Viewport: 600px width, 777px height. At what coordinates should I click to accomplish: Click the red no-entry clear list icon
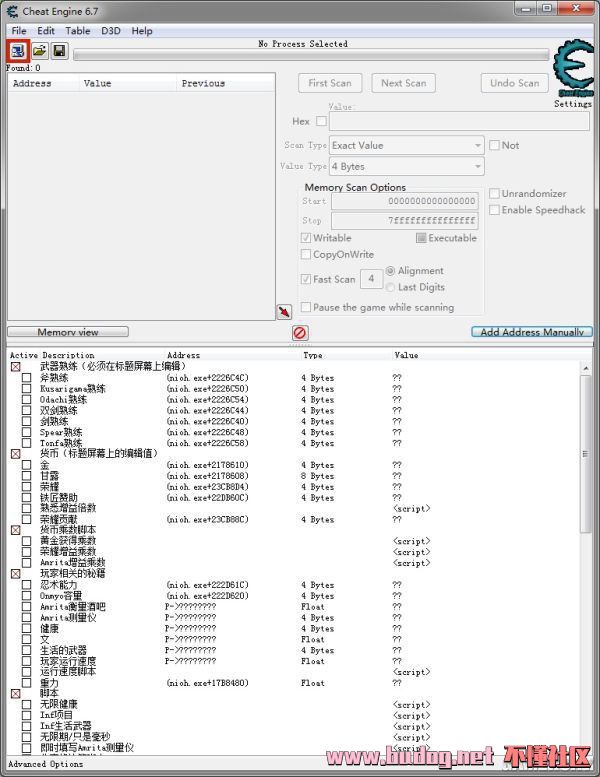pyautogui.click(x=299, y=332)
